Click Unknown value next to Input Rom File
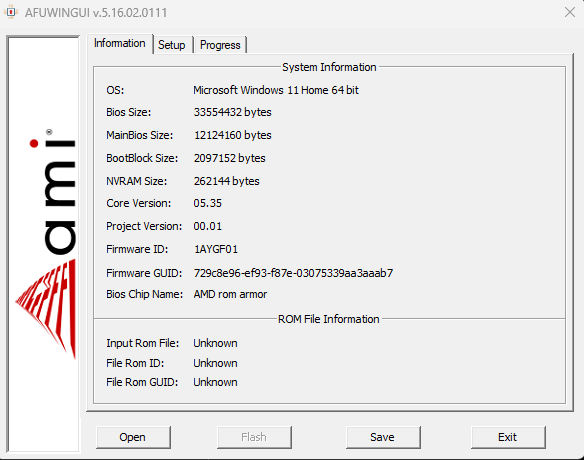Screen dimensions: 584x460 click(x=215, y=343)
